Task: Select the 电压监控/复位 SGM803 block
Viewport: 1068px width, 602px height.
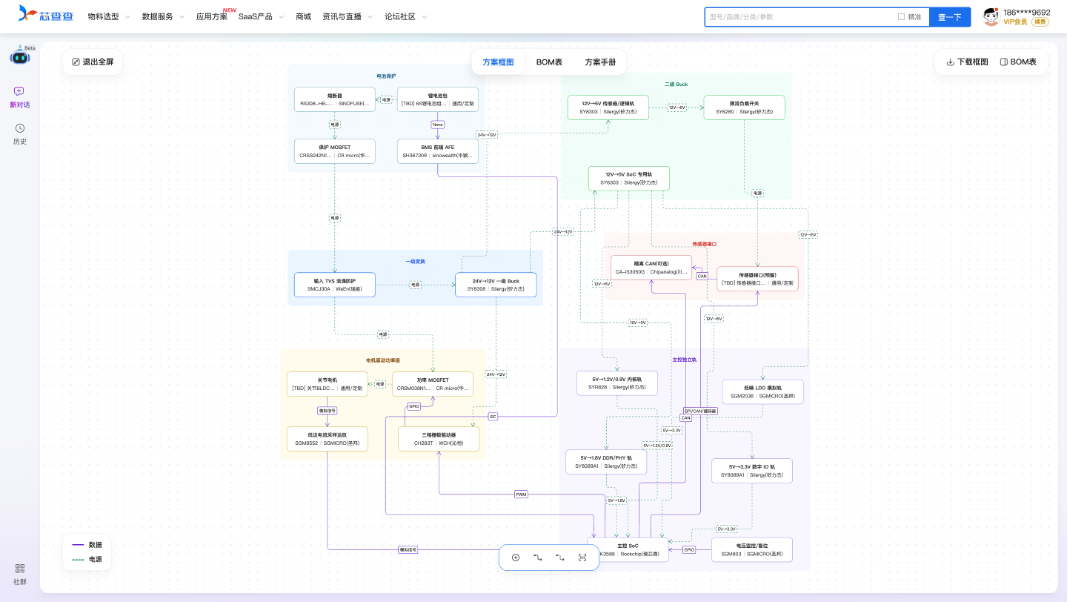Action: click(x=752, y=550)
